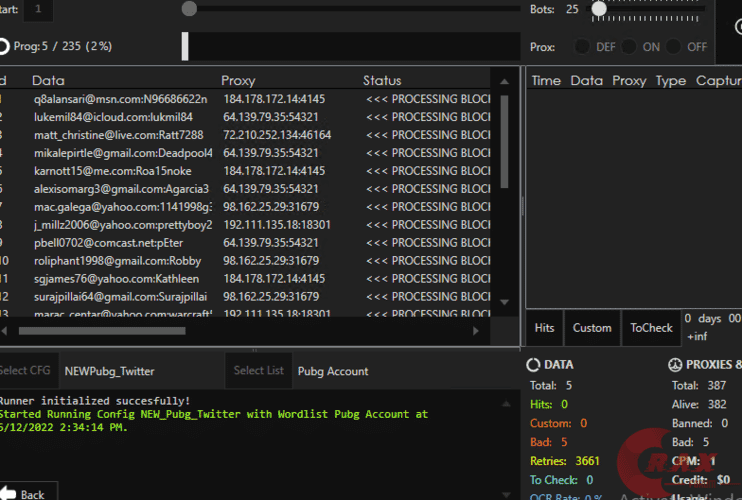The width and height of the screenshot is (742, 500).
Task: Open the Select List chooser
Action: coord(258,371)
